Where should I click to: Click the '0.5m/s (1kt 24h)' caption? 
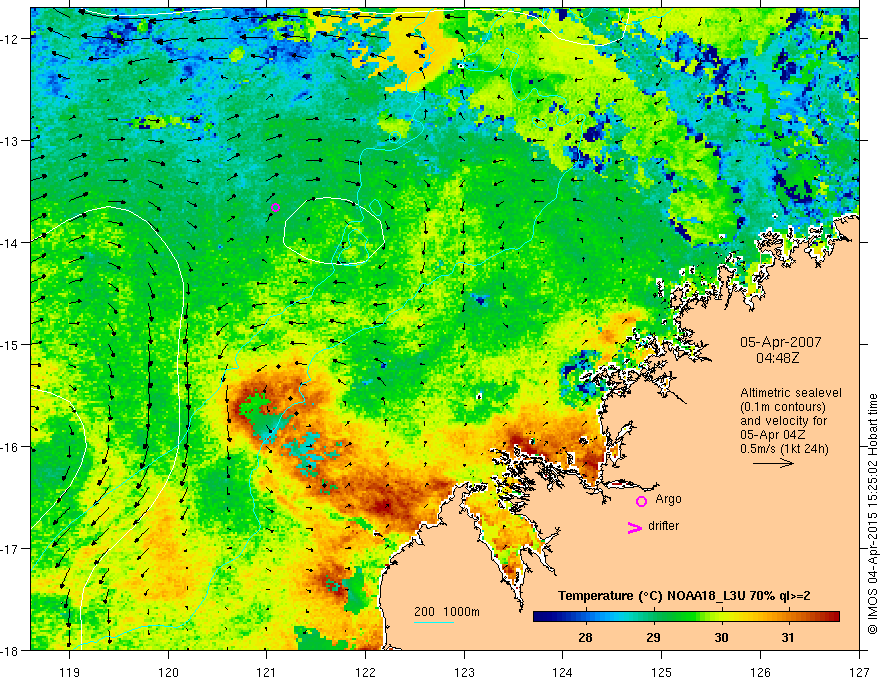tap(784, 449)
